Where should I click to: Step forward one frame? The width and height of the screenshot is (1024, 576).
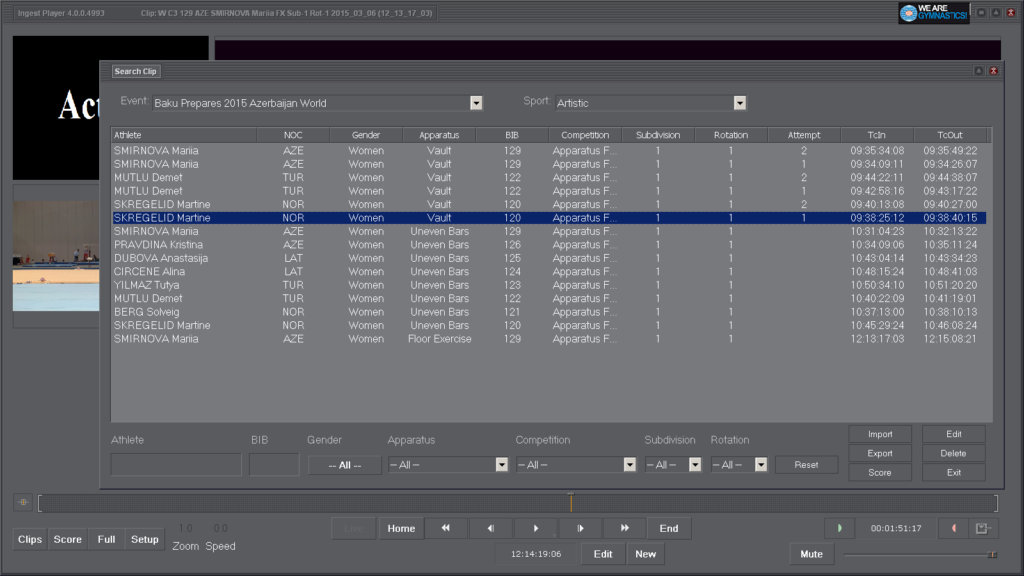(580, 528)
